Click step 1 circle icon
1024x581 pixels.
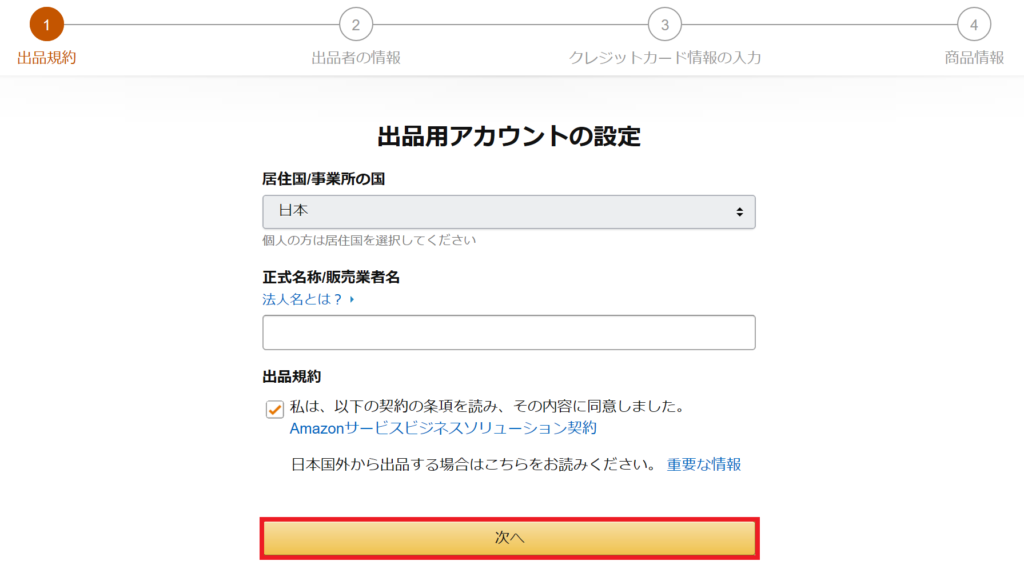coord(46,25)
